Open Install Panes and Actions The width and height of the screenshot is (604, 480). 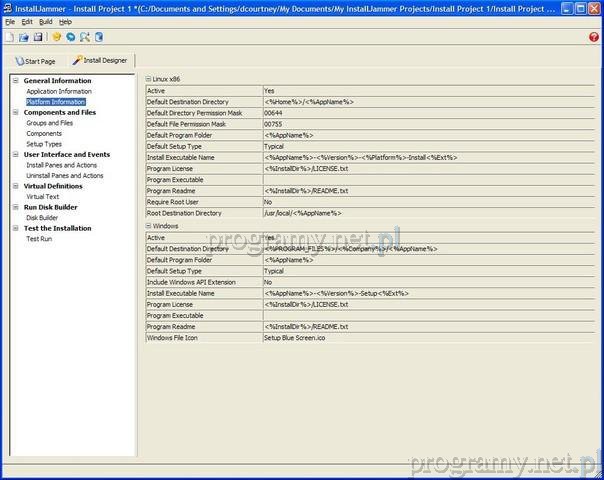64,165
